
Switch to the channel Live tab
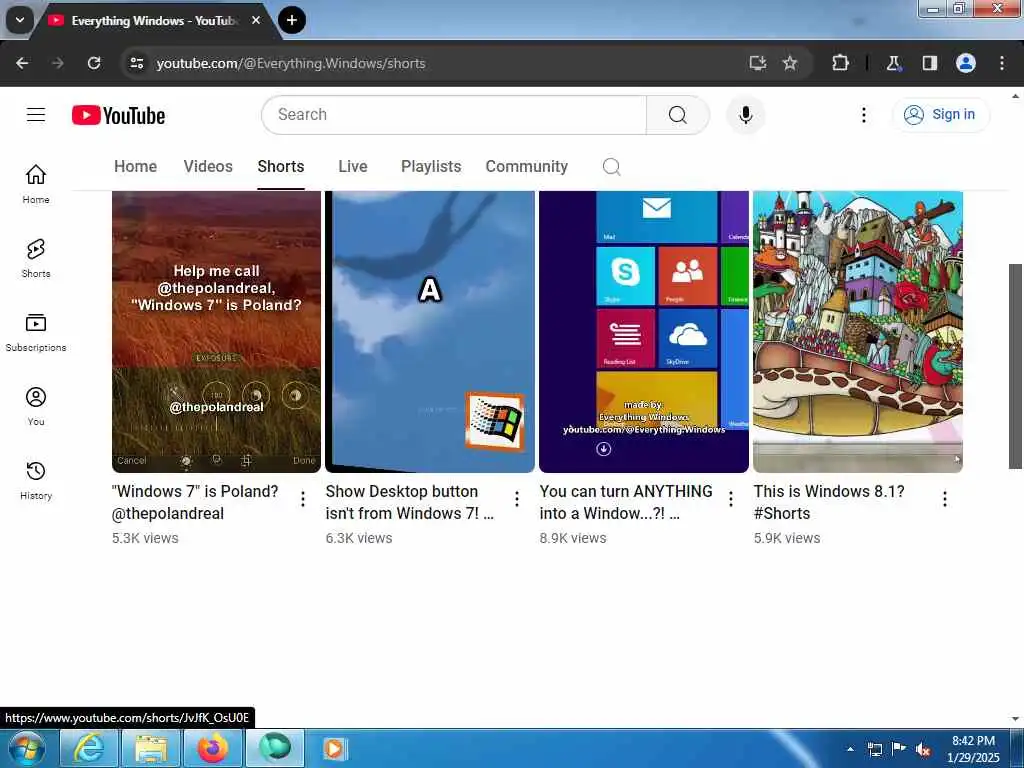(x=353, y=167)
